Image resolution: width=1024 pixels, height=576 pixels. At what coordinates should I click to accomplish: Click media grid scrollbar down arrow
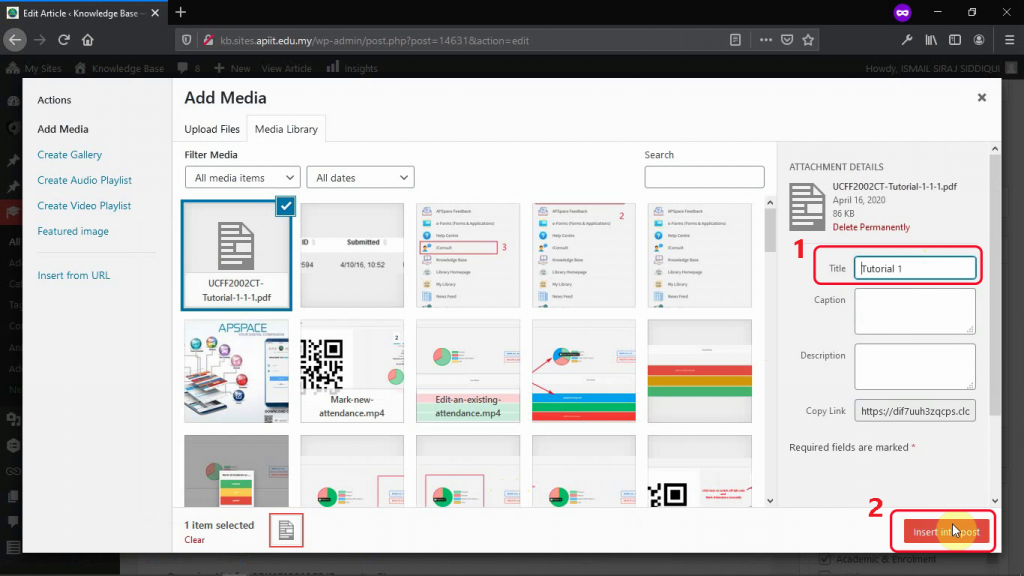(770, 501)
